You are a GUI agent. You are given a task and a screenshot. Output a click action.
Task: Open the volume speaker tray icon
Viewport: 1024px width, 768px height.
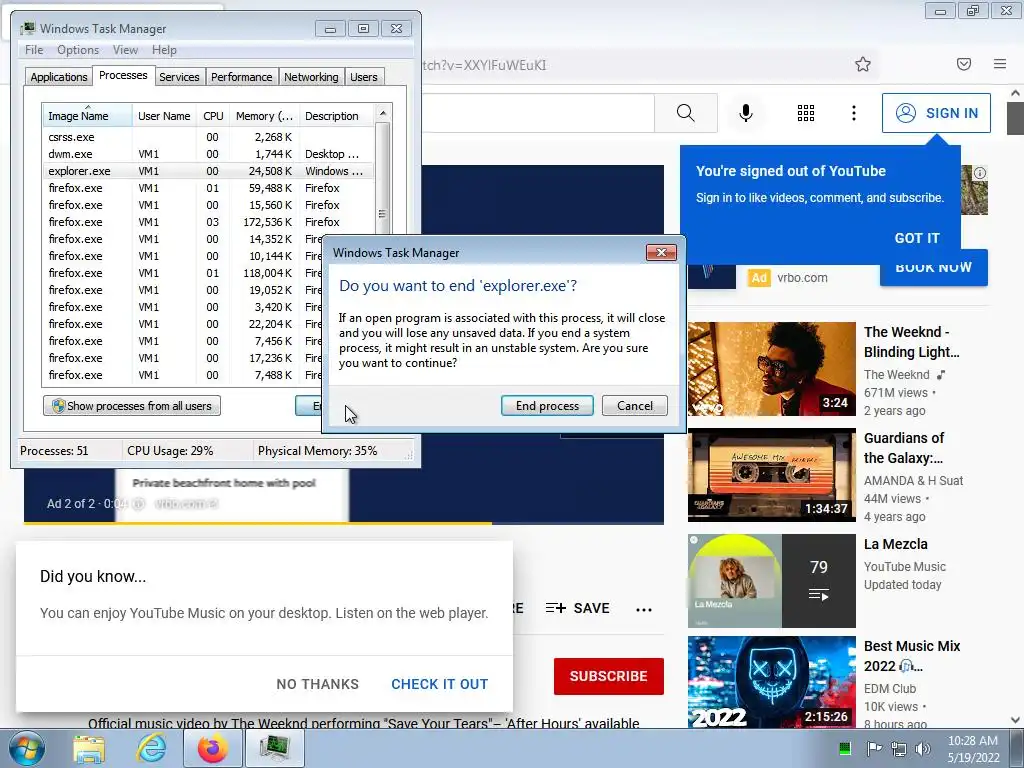pos(923,749)
